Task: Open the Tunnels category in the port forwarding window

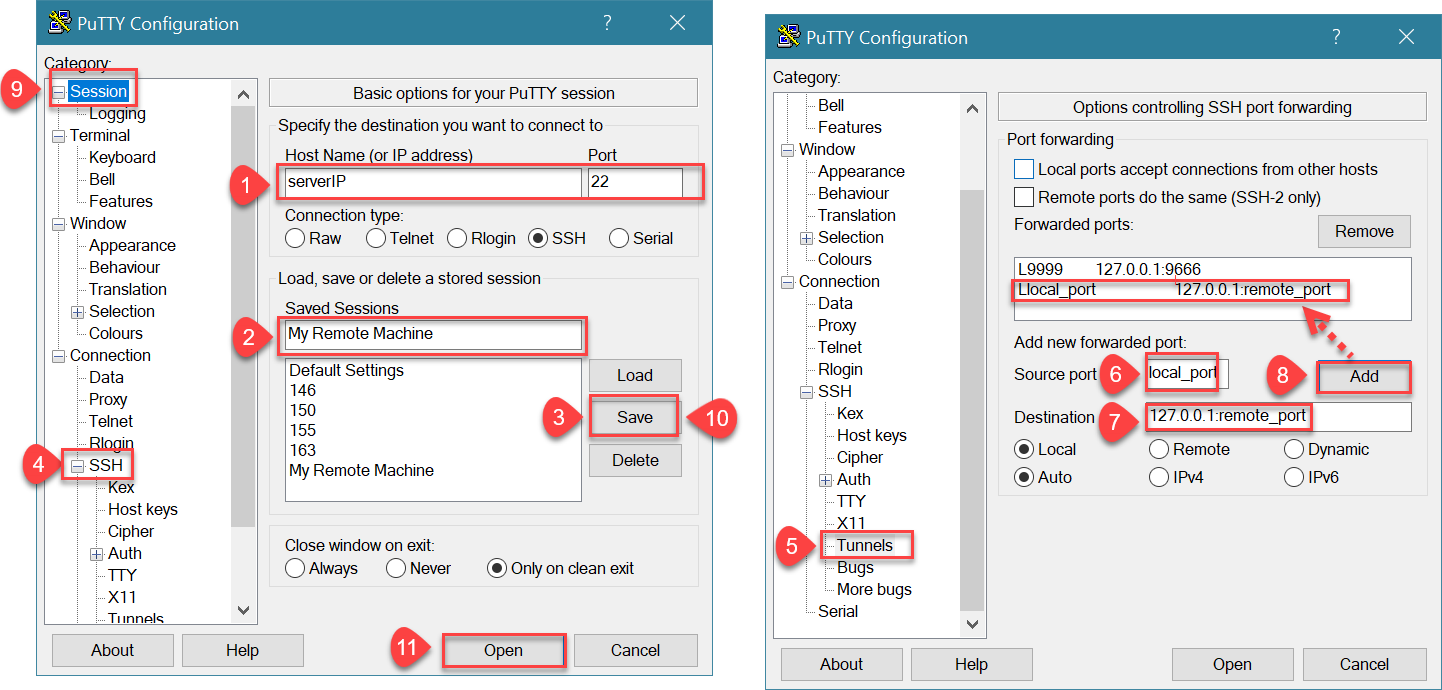Action: pos(865,545)
